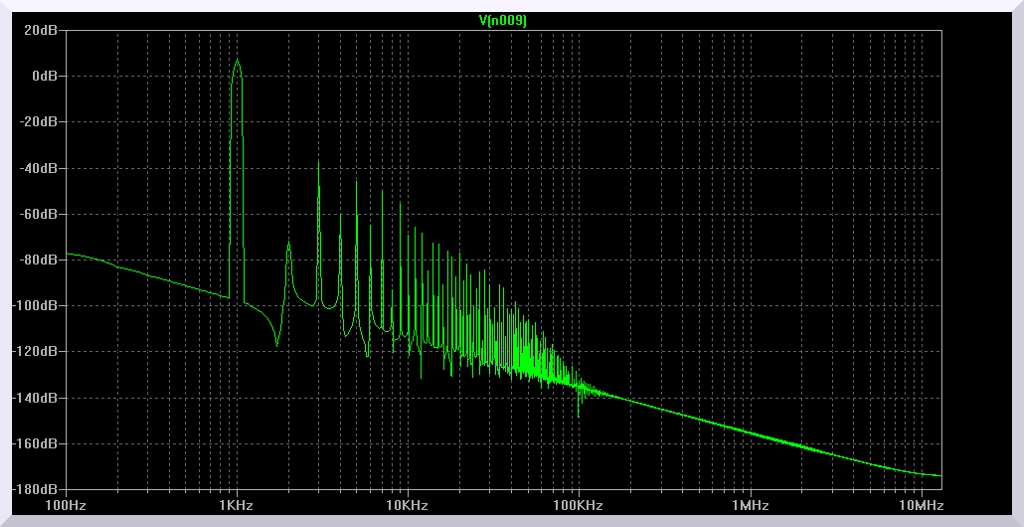Select the 10MHz horizontal axis label

[x=918, y=506]
